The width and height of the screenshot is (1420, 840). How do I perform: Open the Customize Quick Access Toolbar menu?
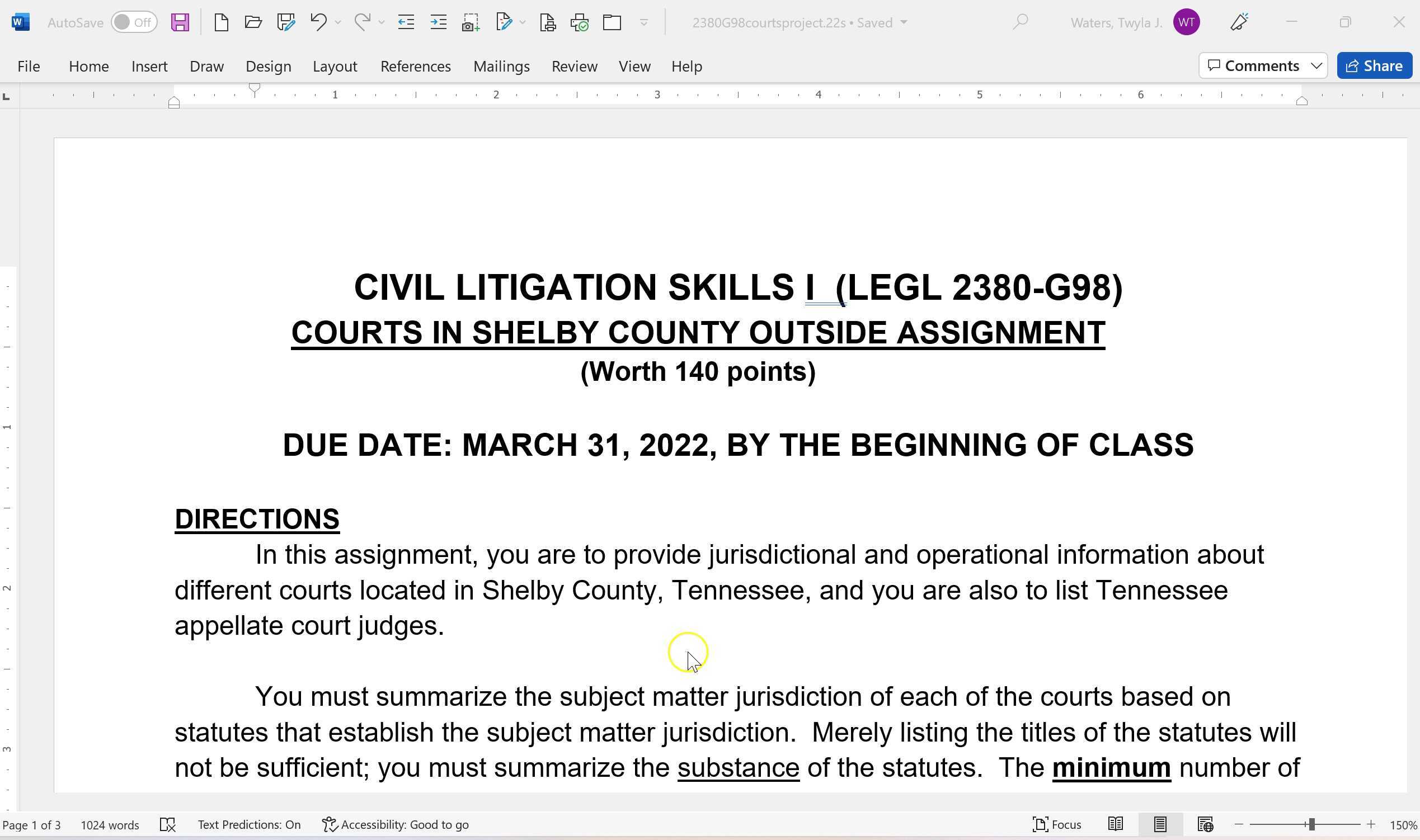[x=644, y=22]
